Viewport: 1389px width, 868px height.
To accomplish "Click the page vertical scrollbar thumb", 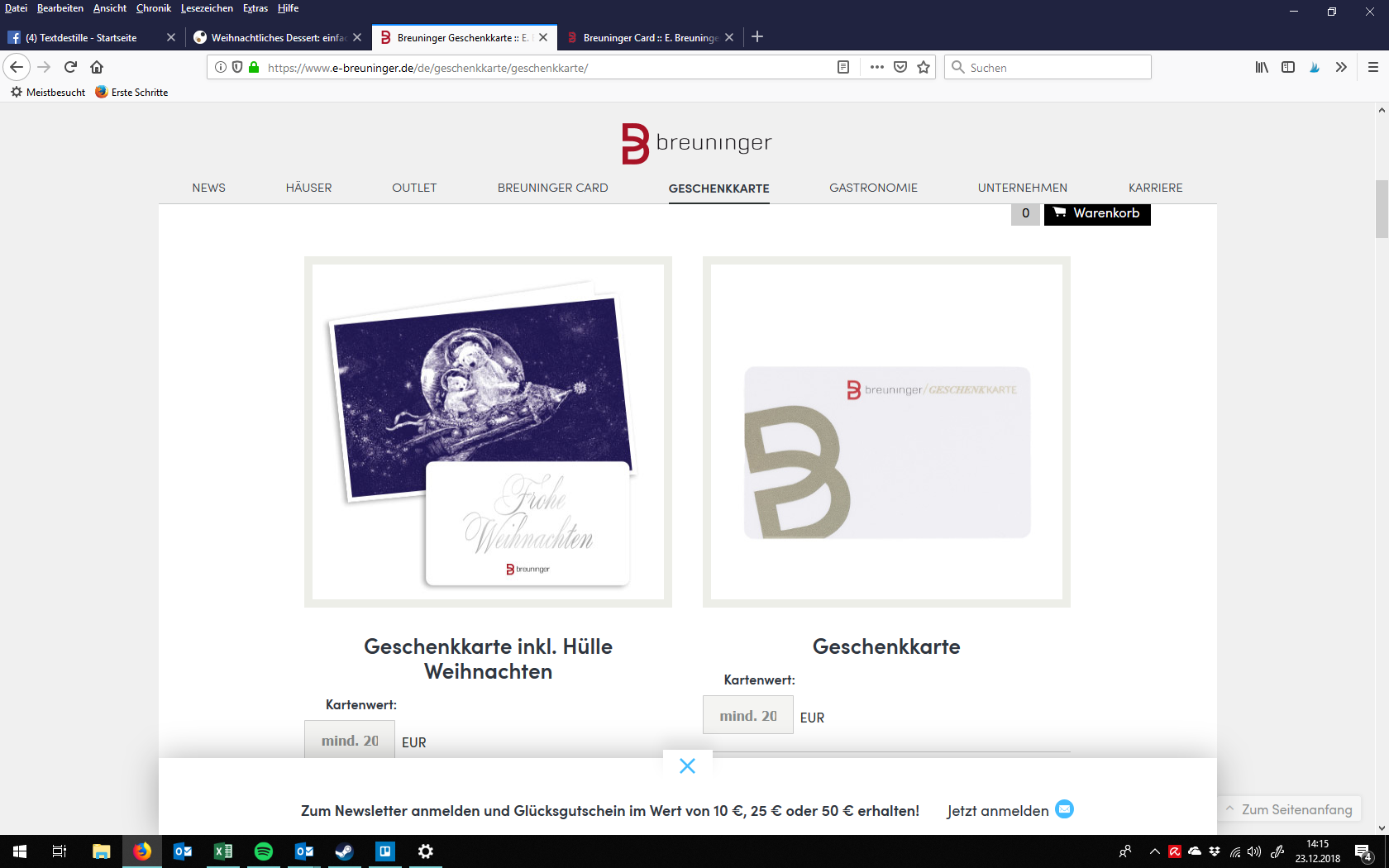I will tap(1382, 208).
